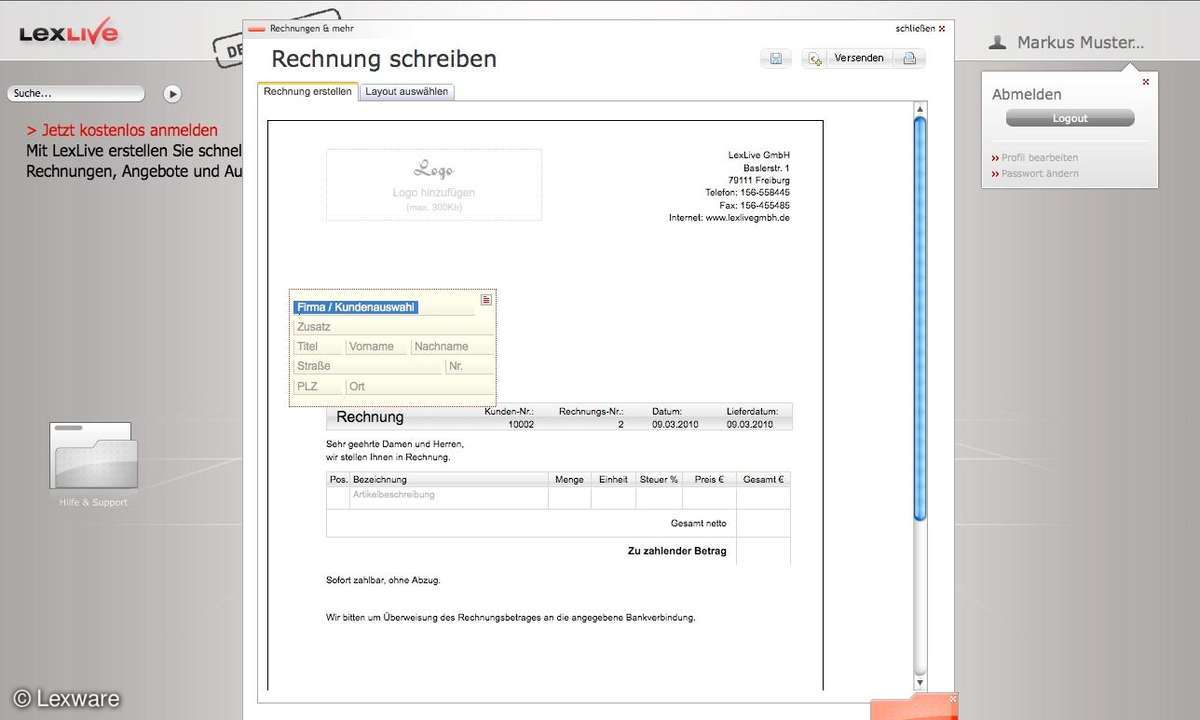Close the Abmelden popup with the x
Viewport: 1200px width, 720px height.
coord(1146,82)
